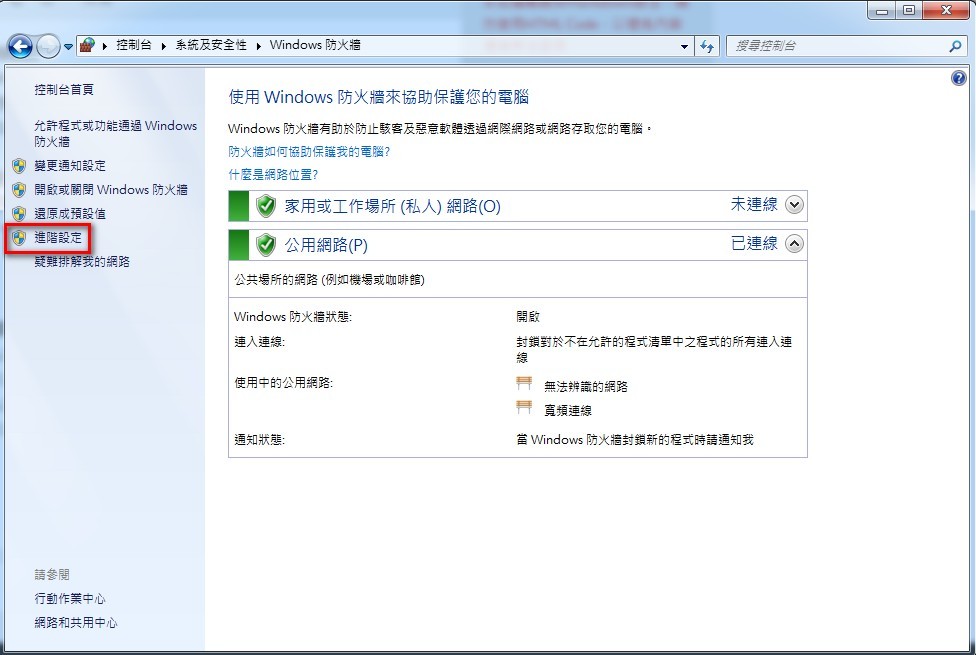Click bench icon beside 無法辨識的網路
The height and width of the screenshot is (655, 976).
point(524,383)
